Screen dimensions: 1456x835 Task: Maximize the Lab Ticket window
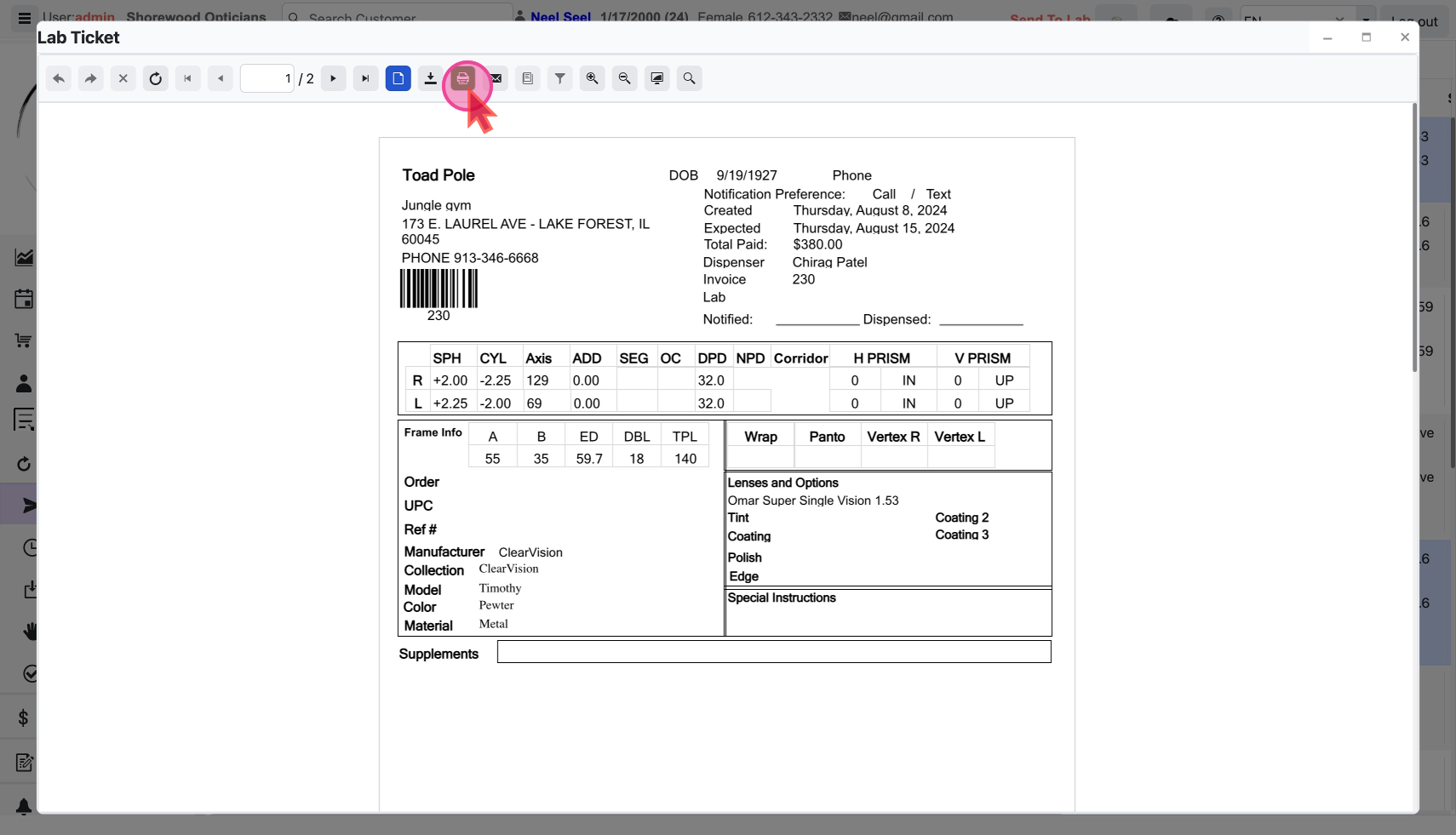[1367, 37]
